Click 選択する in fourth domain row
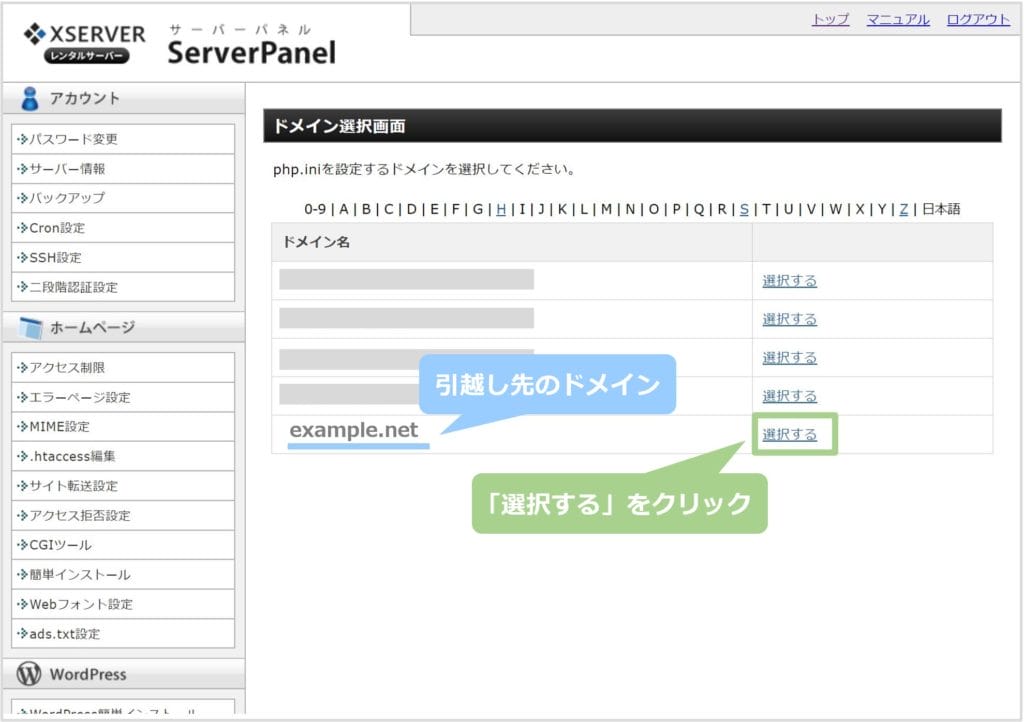Screen dimensions: 1024x722 click(x=790, y=396)
